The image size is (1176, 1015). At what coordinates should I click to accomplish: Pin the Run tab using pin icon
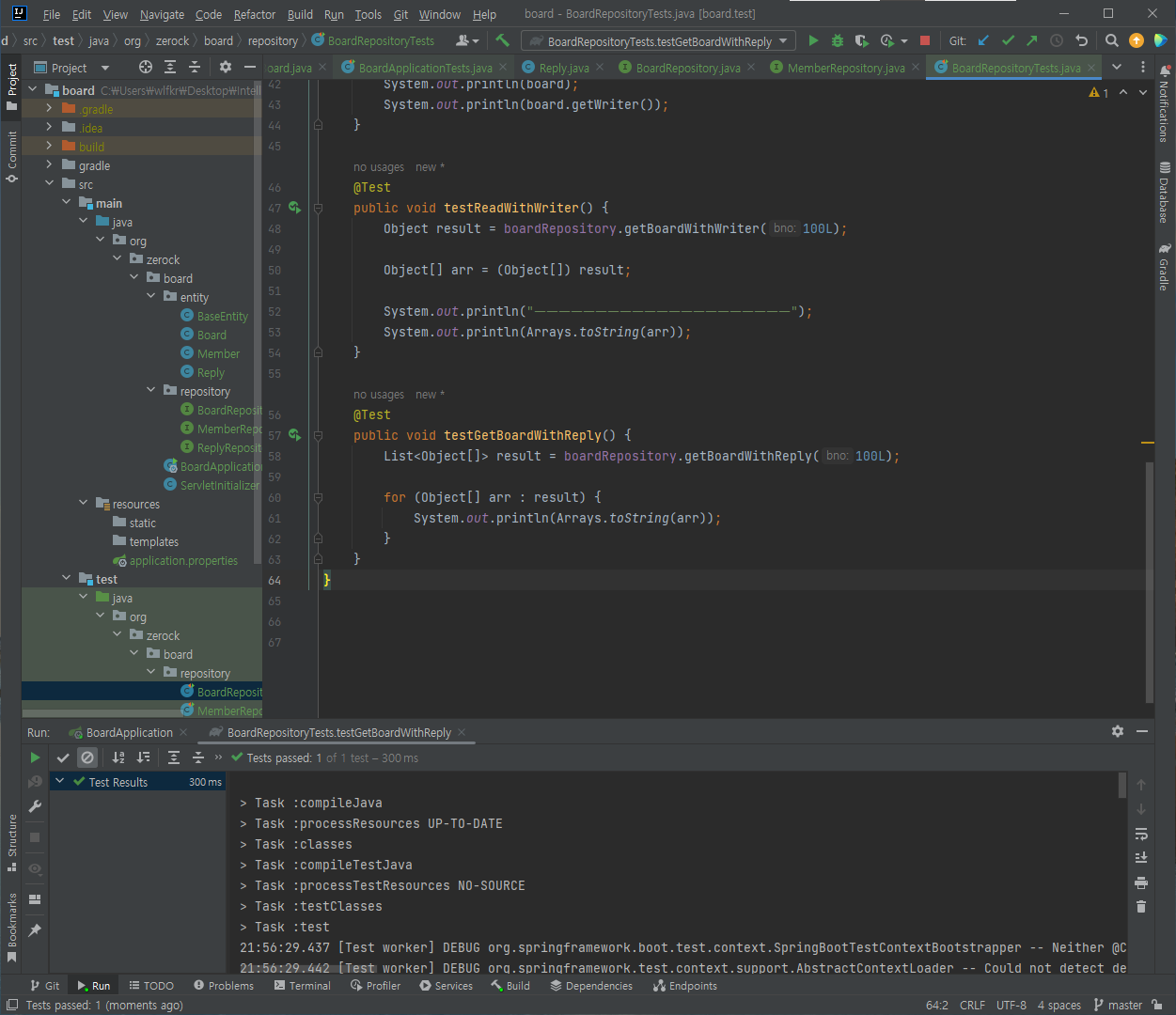point(35,929)
